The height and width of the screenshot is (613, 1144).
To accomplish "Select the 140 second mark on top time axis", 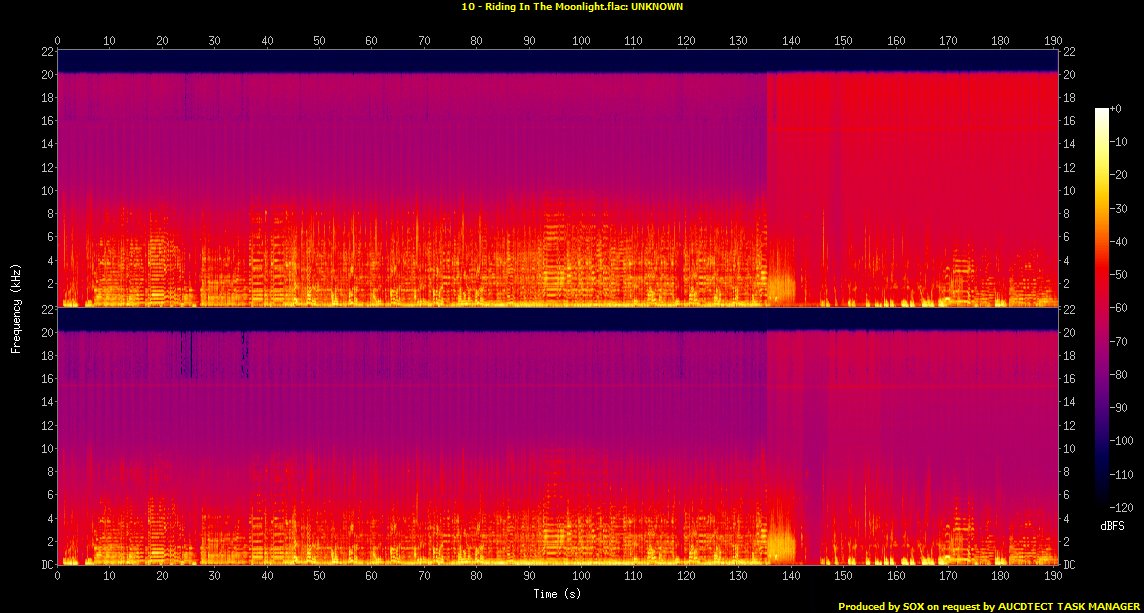I will coord(790,41).
